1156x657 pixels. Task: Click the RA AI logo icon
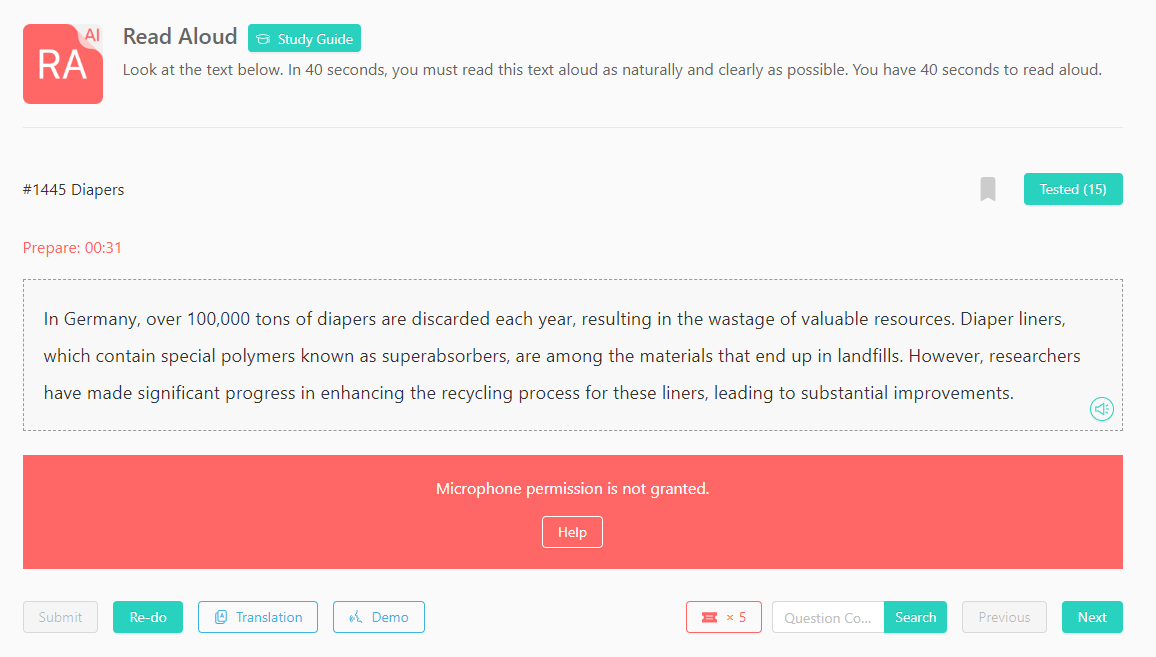coord(63,64)
